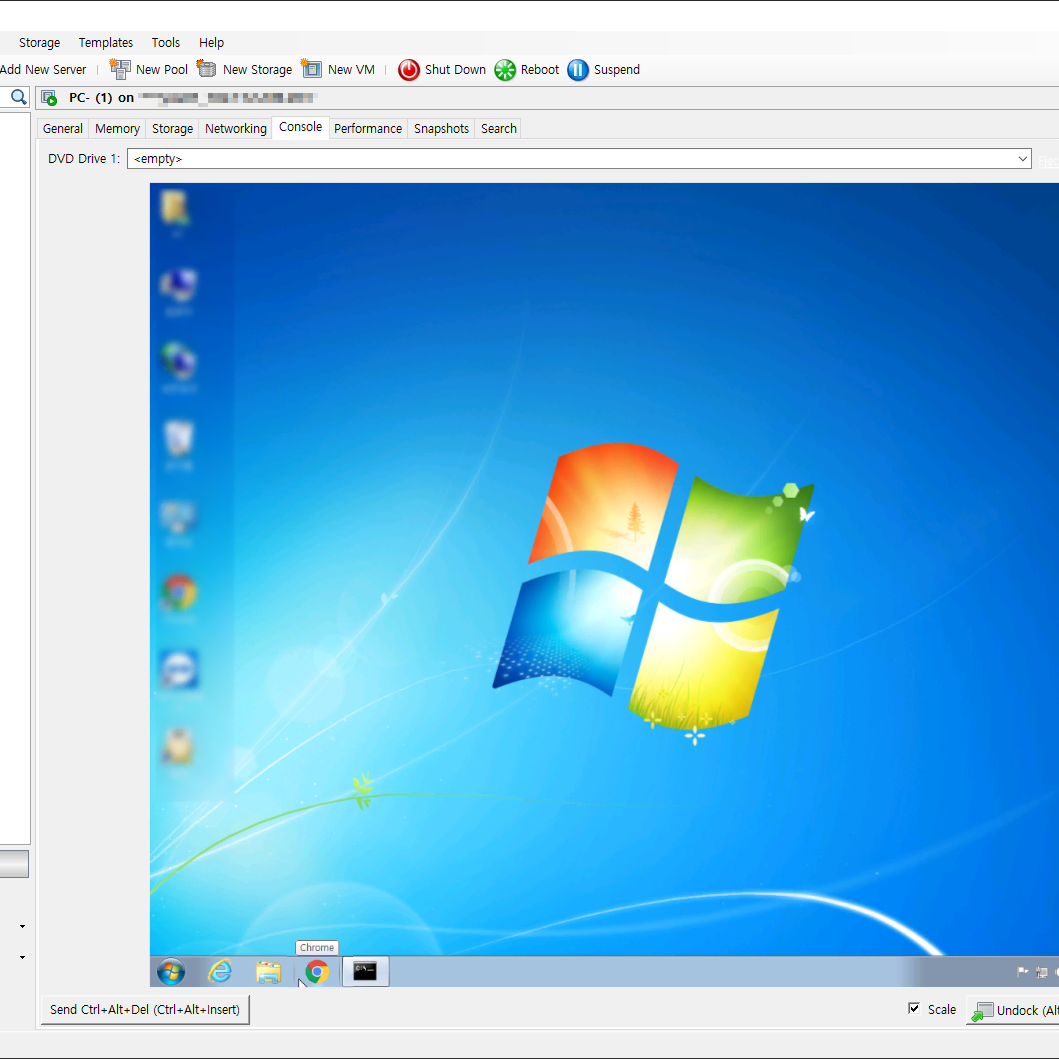Image resolution: width=1059 pixels, height=1059 pixels.
Task: Click the lower small arrow in left panel
Action: coord(22,957)
